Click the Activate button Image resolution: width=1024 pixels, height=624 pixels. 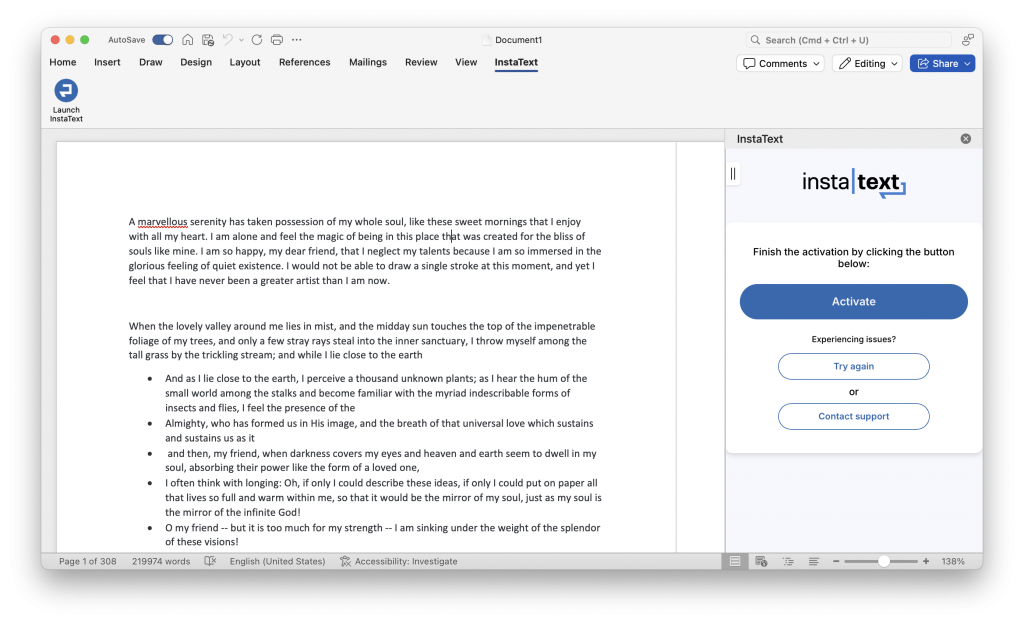[854, 302]
